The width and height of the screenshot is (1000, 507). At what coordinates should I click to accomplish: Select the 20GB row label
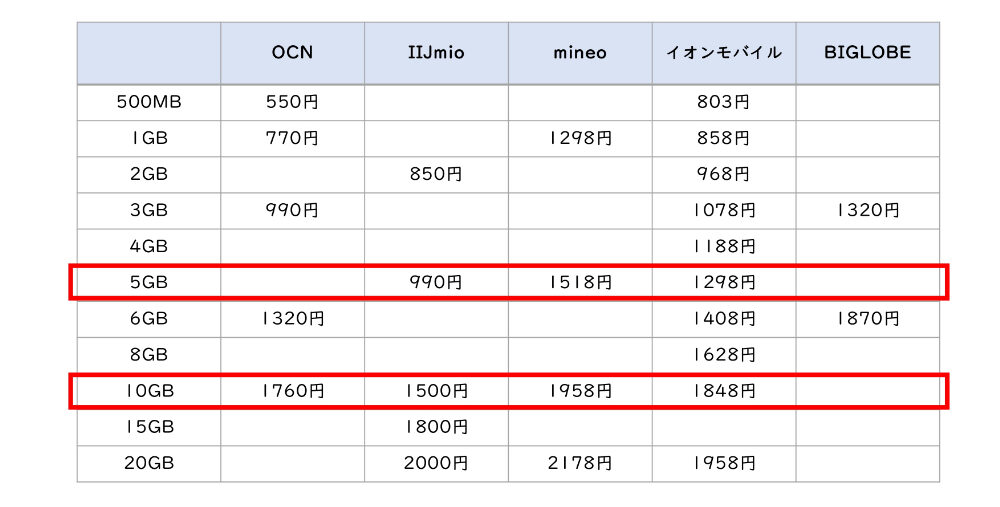click(149, 463)
